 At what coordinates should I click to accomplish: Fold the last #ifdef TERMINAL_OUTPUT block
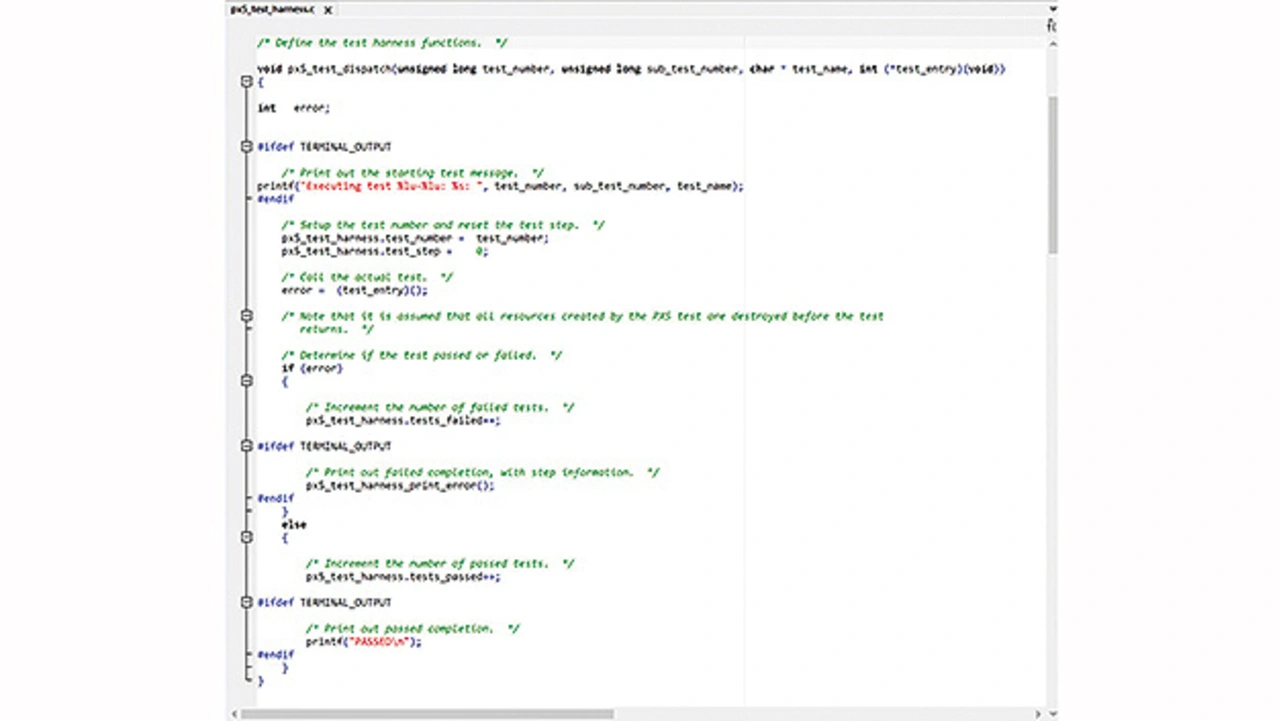[247, 602]
